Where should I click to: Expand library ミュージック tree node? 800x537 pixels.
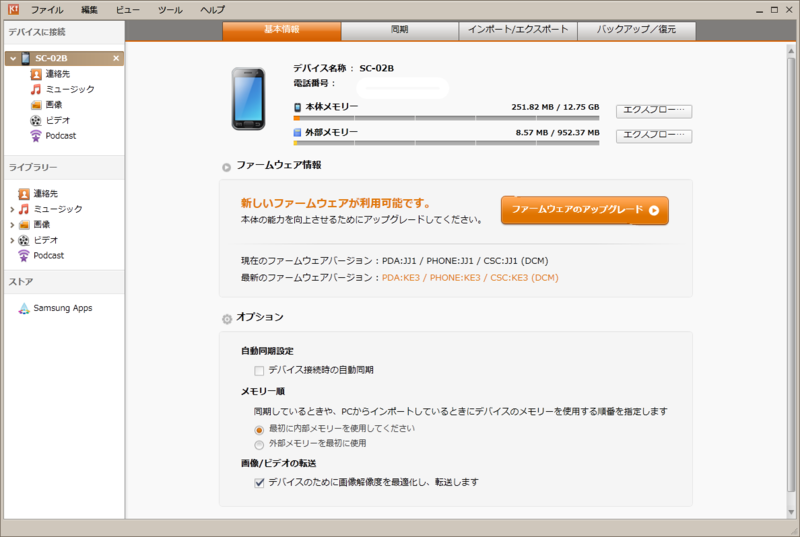12,209
